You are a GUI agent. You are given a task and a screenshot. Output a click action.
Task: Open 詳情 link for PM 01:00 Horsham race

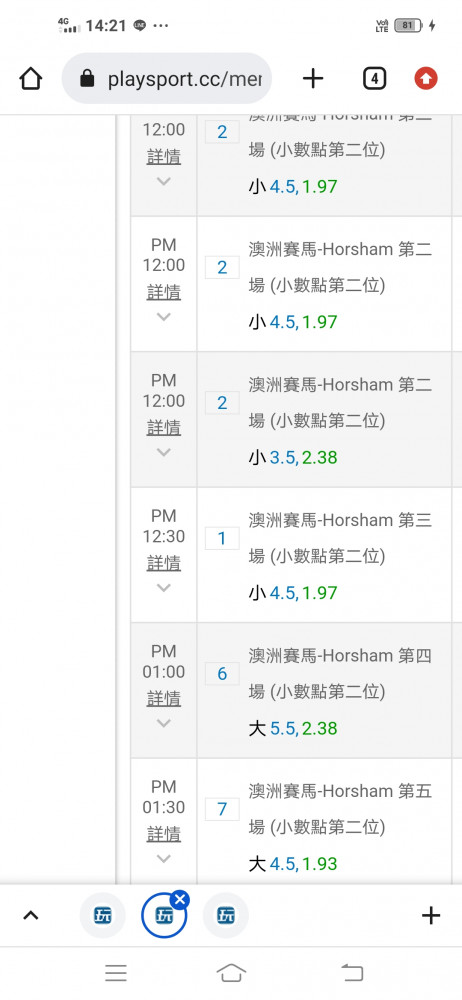[164, 698]
